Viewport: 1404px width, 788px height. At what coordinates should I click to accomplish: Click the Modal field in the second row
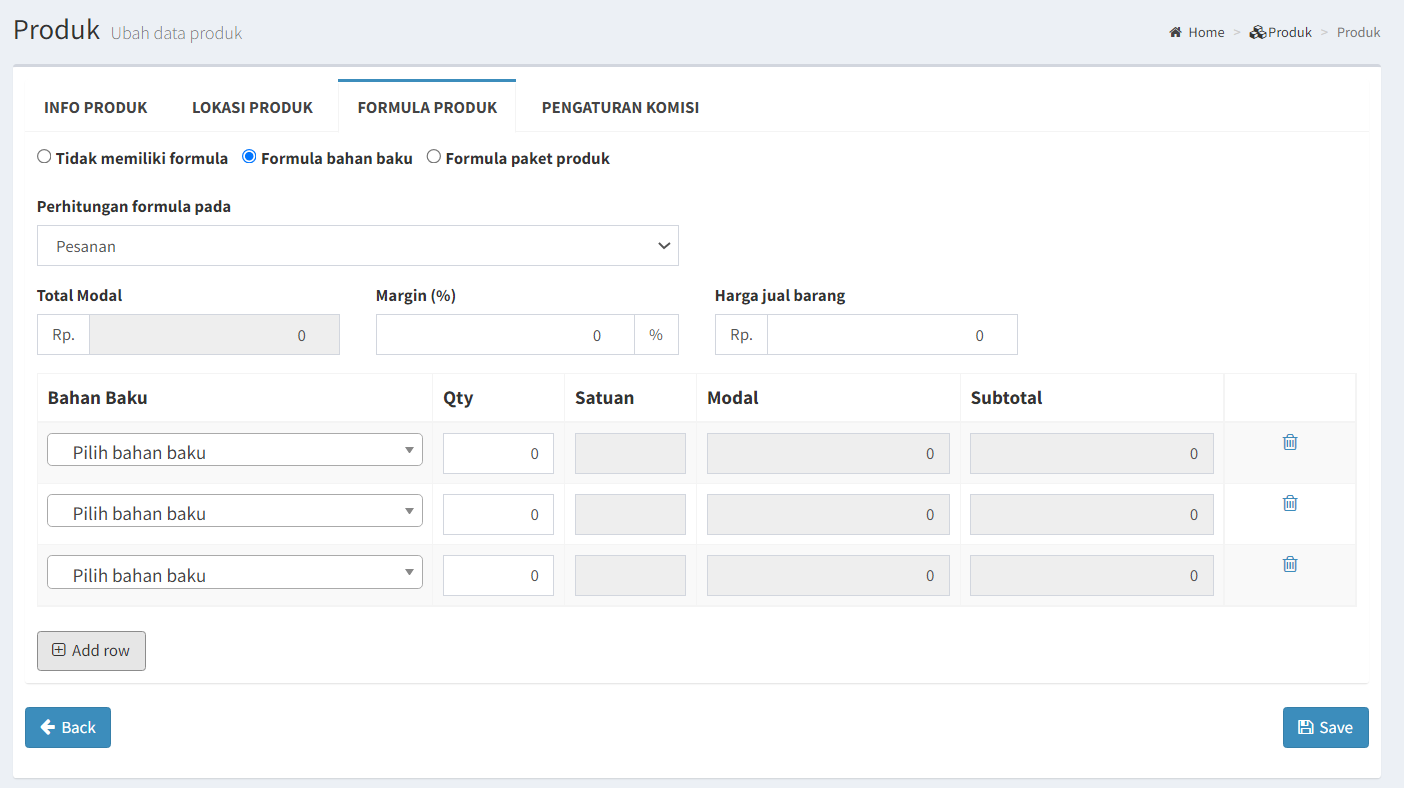click(x=828, y=514)
